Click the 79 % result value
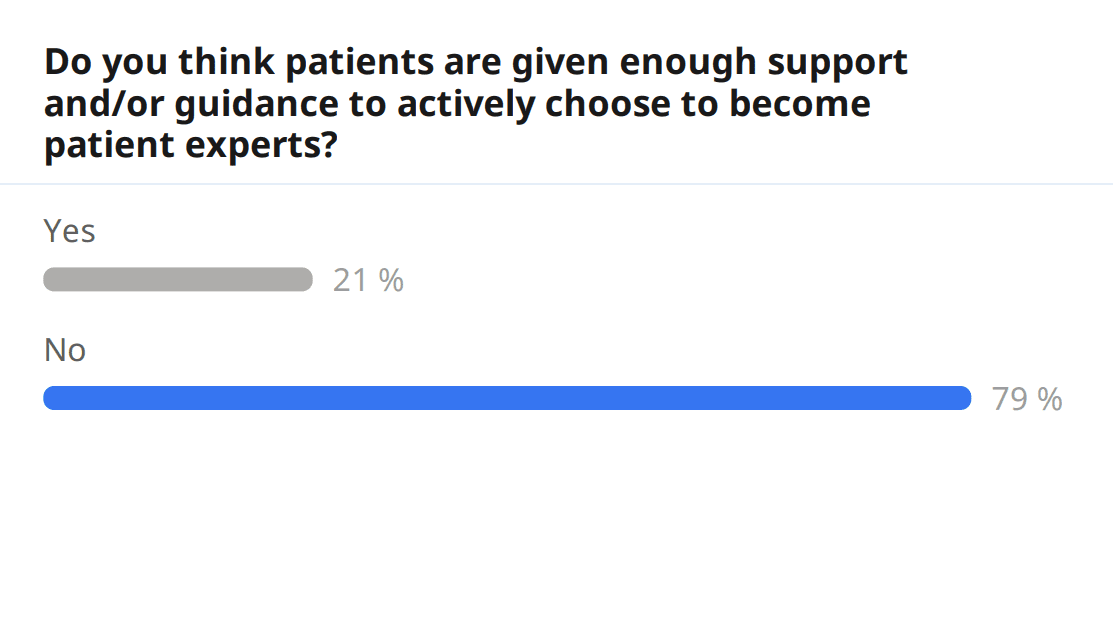 click(x=1027, y=399)
